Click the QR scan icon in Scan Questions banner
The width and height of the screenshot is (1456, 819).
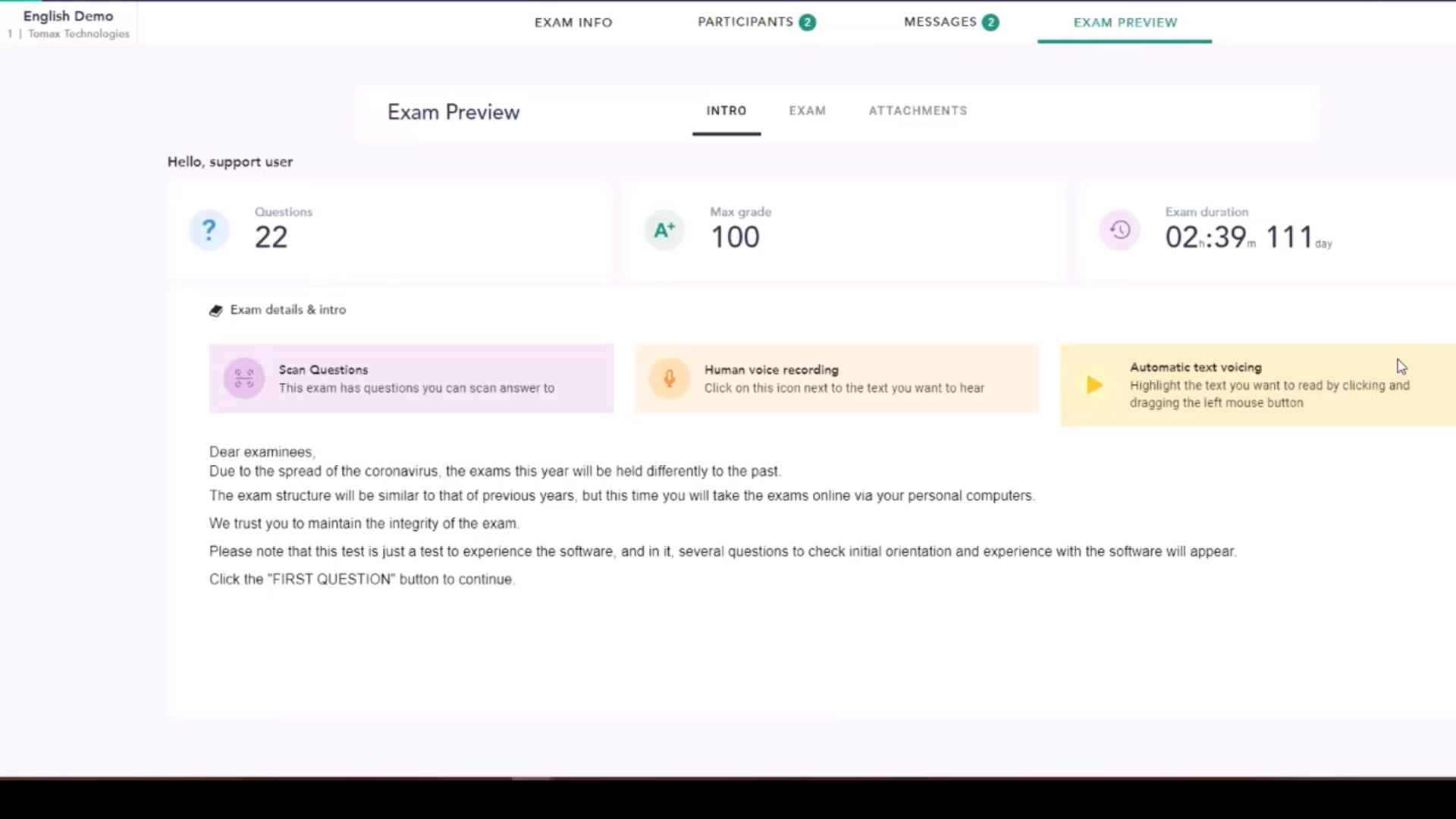243,378
